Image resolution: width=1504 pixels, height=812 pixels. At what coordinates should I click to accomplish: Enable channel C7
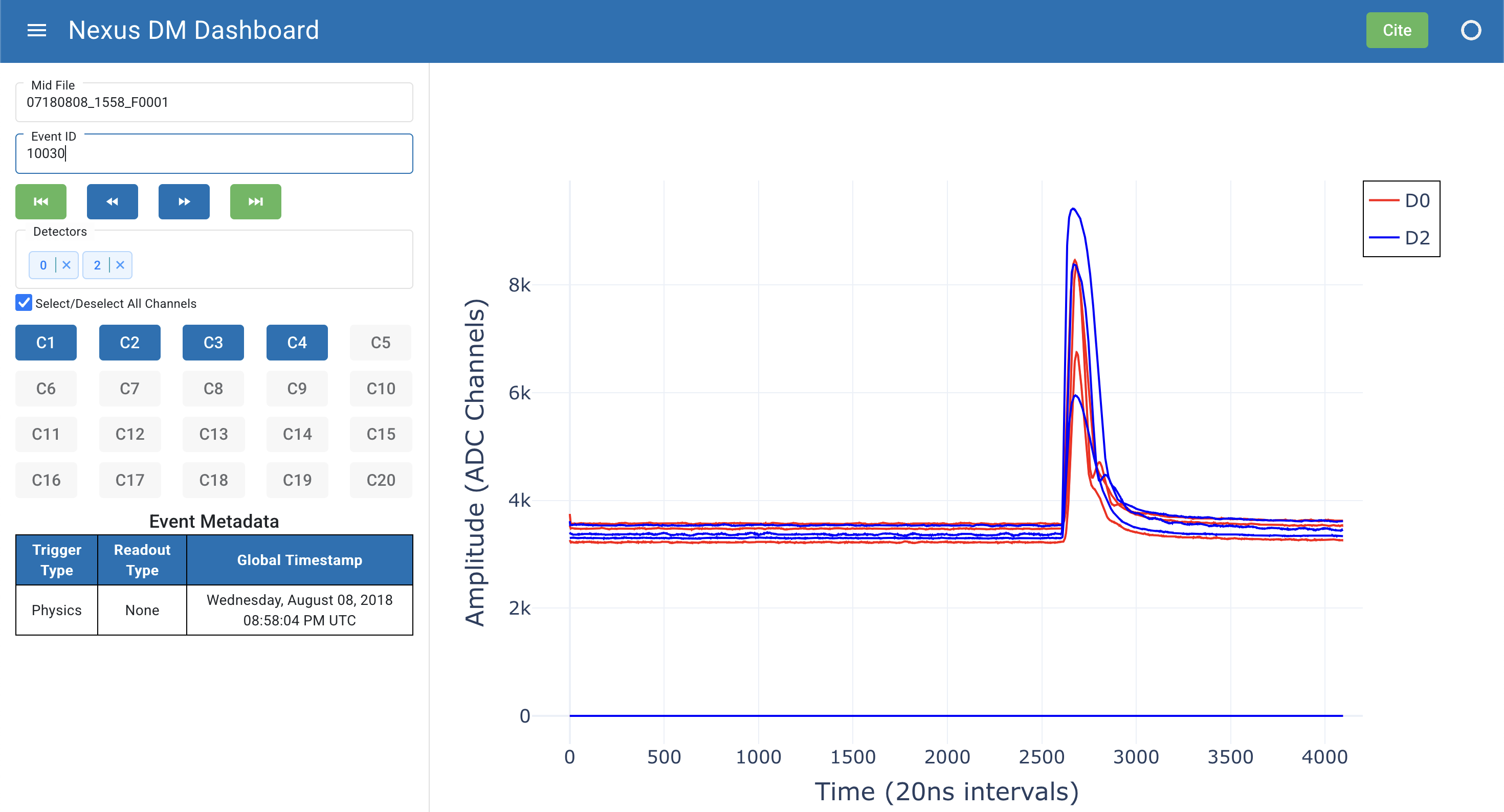point(129,388)
